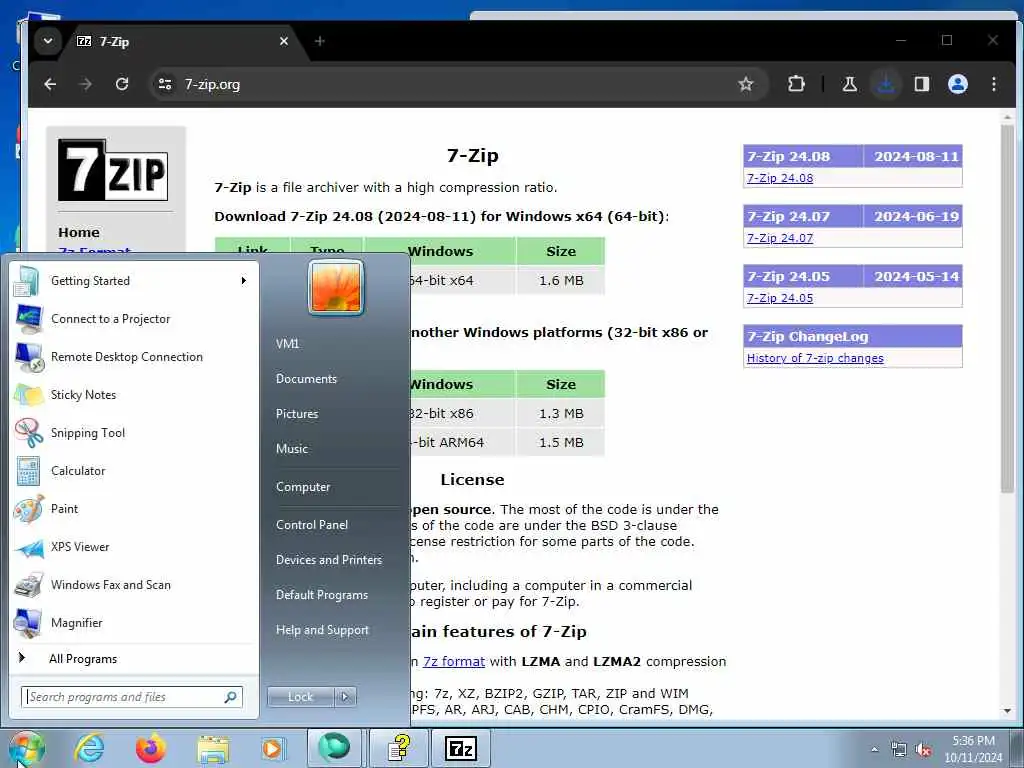Image resolution: width=1024 pixels, height=768 pixels.
Task: Open the Chrome extensions puzzle icon
Action: click(796, 84)
